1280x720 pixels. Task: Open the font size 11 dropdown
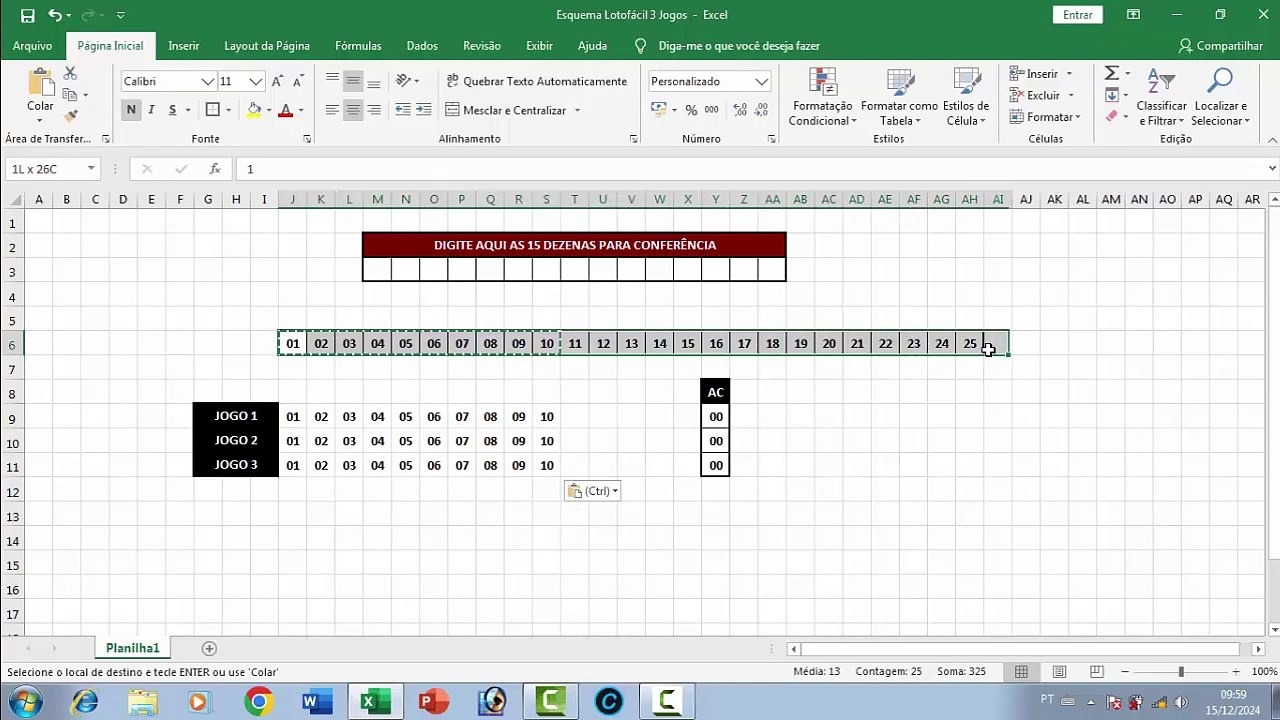click(256, 82)
